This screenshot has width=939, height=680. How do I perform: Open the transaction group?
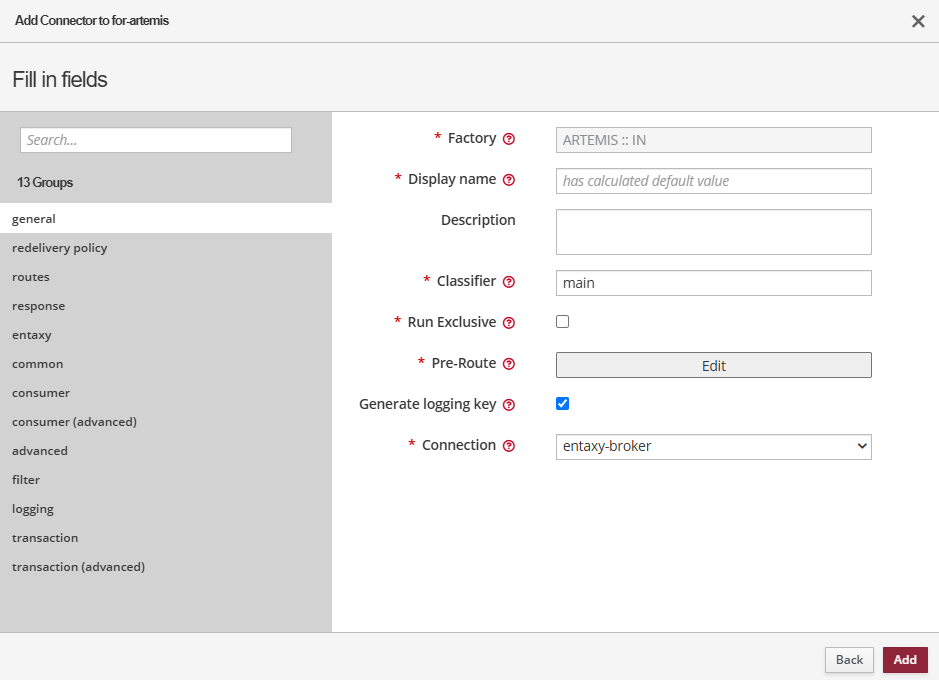(45, 538)
